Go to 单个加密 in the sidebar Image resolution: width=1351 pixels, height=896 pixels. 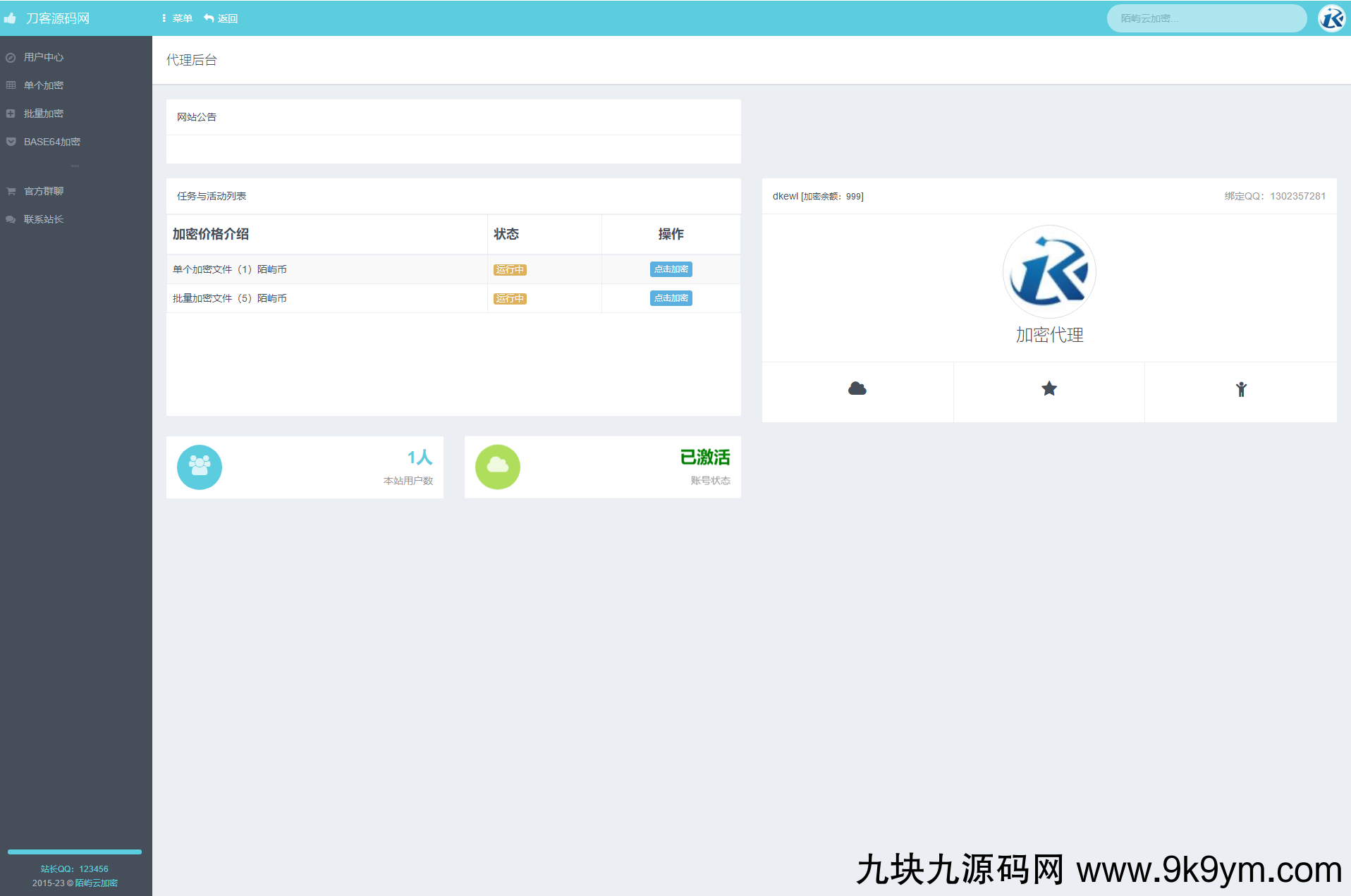click(x=44, y=85)
